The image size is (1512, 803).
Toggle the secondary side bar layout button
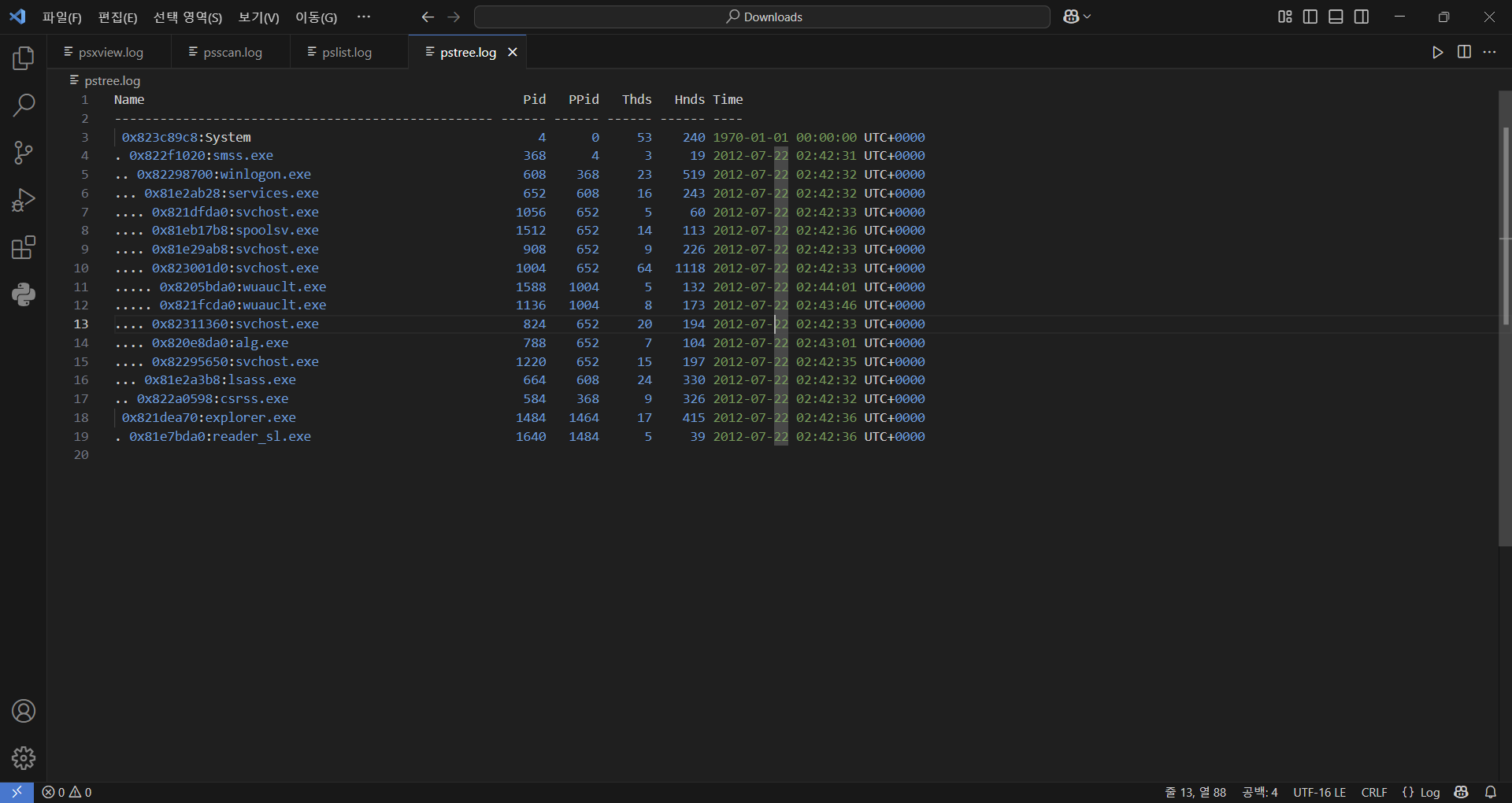(x=1362, y=17)
